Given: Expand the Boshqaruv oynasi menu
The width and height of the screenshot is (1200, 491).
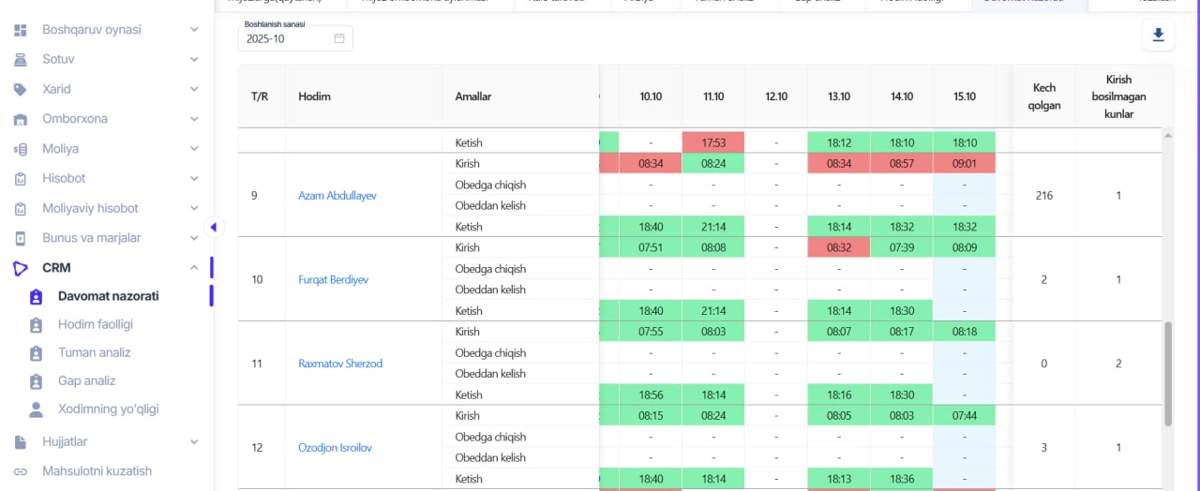Looking at the screenshot, I should click(x=194, y=30).
